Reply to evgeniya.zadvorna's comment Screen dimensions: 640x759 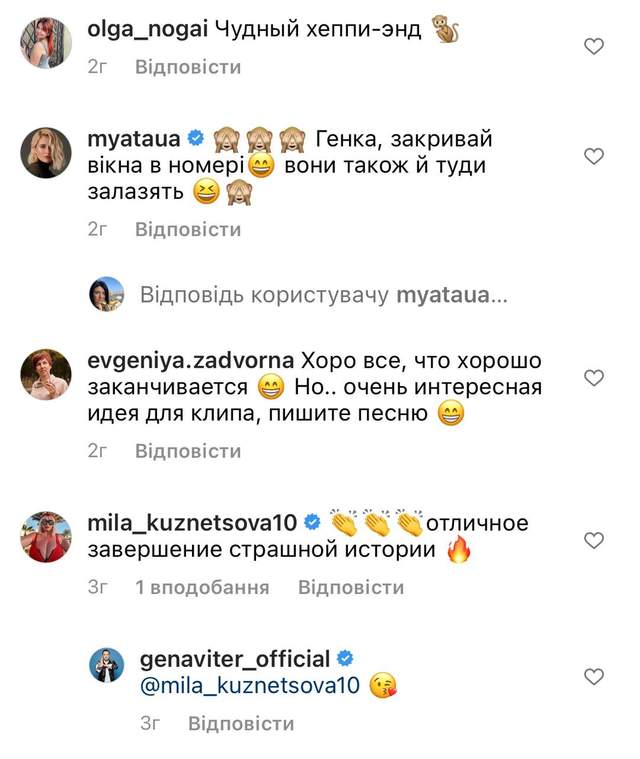pos(189,452)
